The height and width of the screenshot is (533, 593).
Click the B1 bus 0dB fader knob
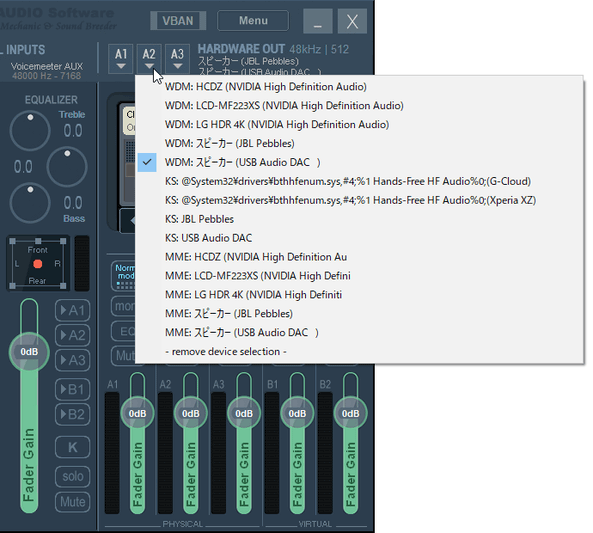click(x=297, y=413)
